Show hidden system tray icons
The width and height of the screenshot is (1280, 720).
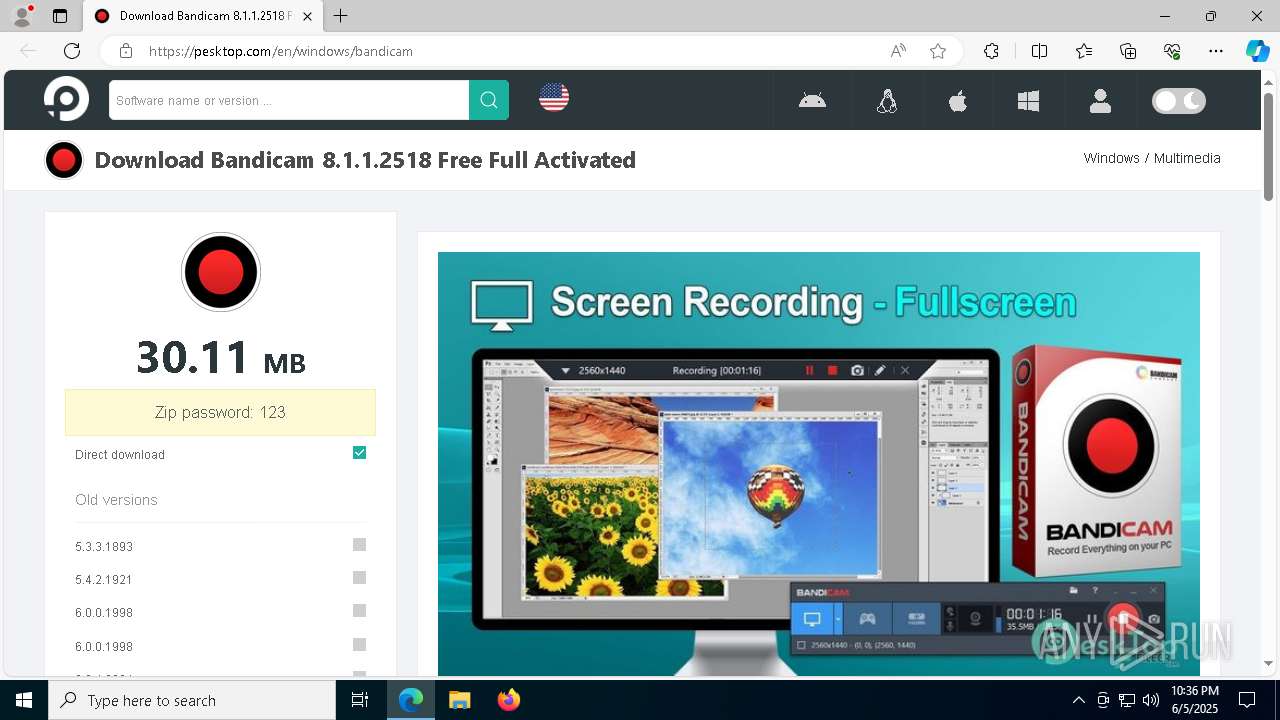click(x=1078, y=700)
